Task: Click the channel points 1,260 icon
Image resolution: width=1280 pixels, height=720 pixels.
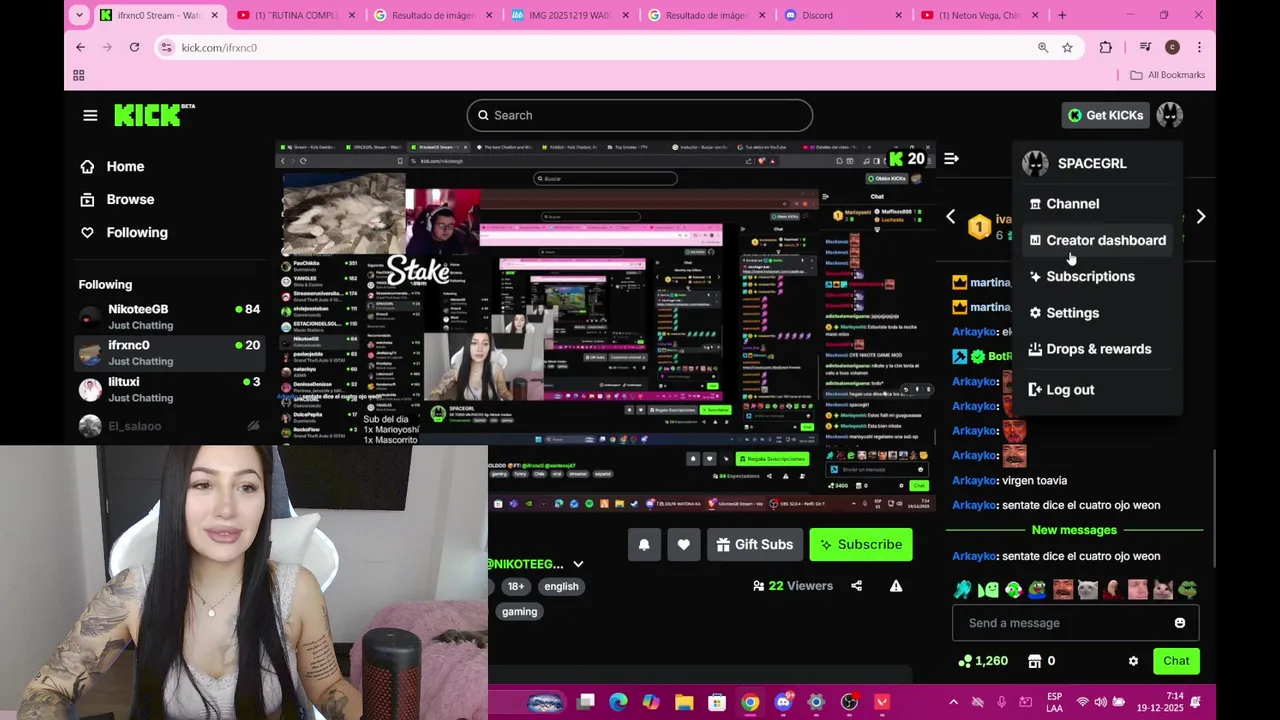Action: 964,661
